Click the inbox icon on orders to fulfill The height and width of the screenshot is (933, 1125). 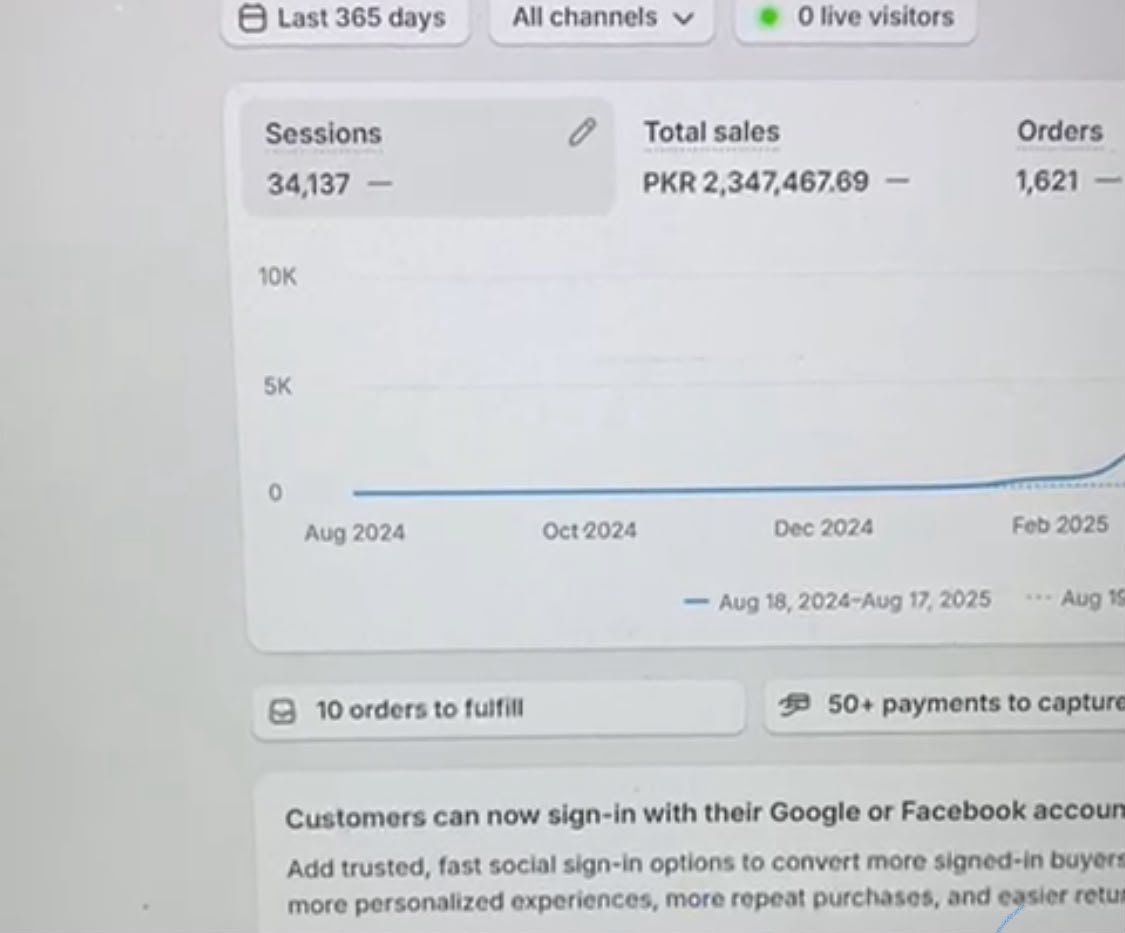pos(282,711)
